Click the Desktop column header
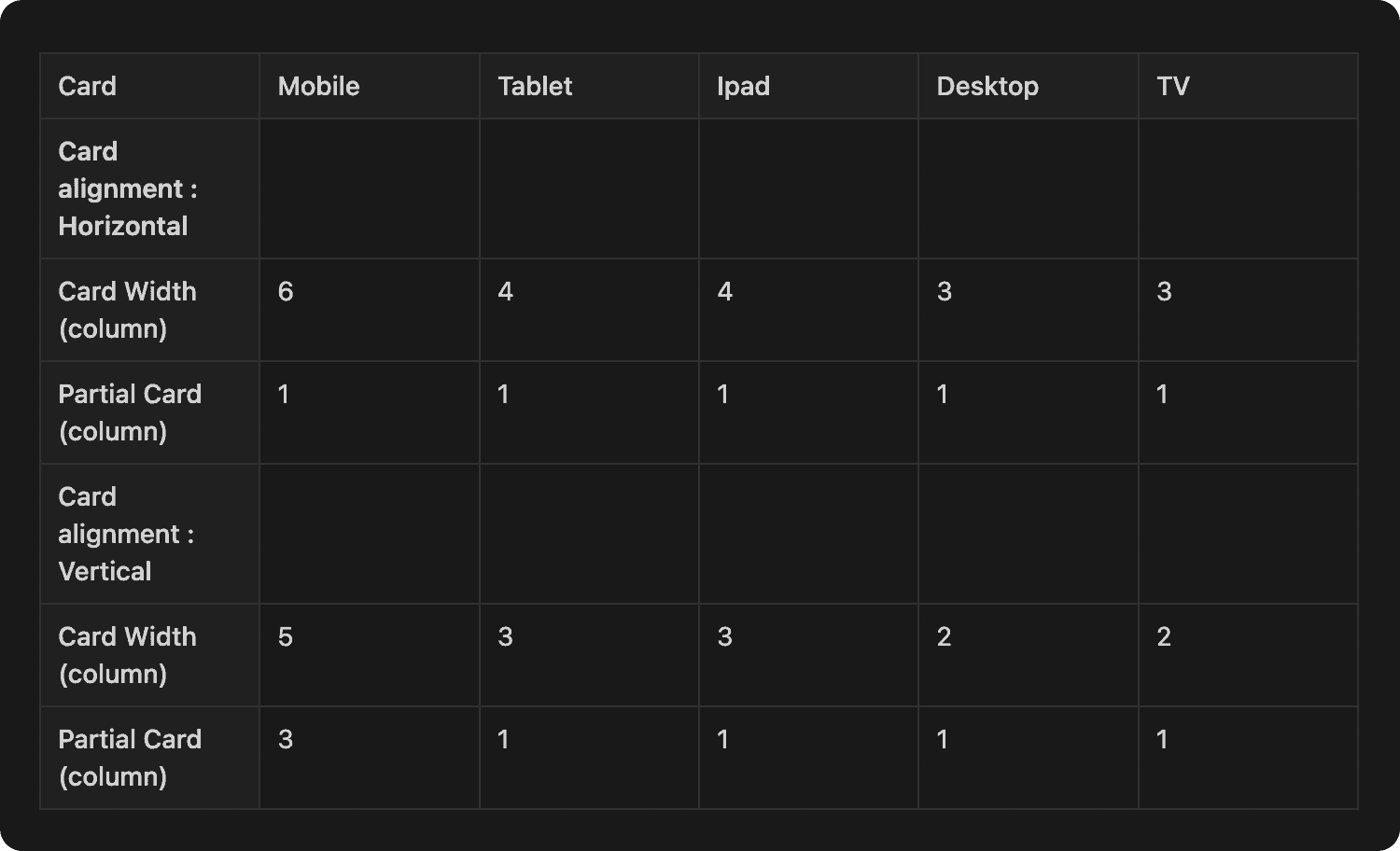The height and width of the screenshot is (851, 1400). [1029, 86]
